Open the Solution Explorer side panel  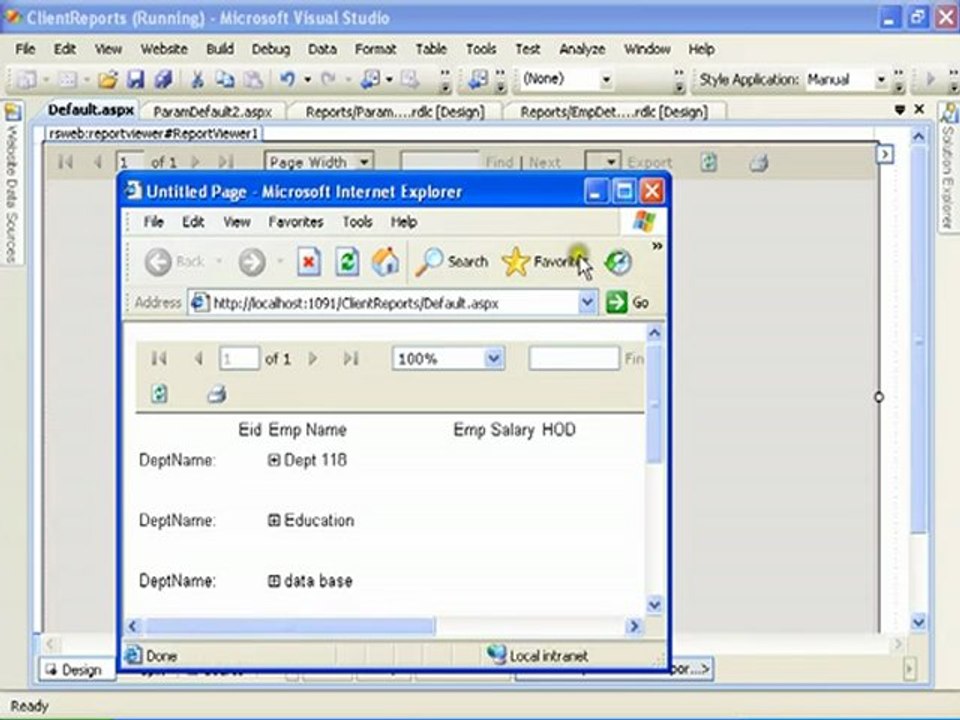point(948,167)
